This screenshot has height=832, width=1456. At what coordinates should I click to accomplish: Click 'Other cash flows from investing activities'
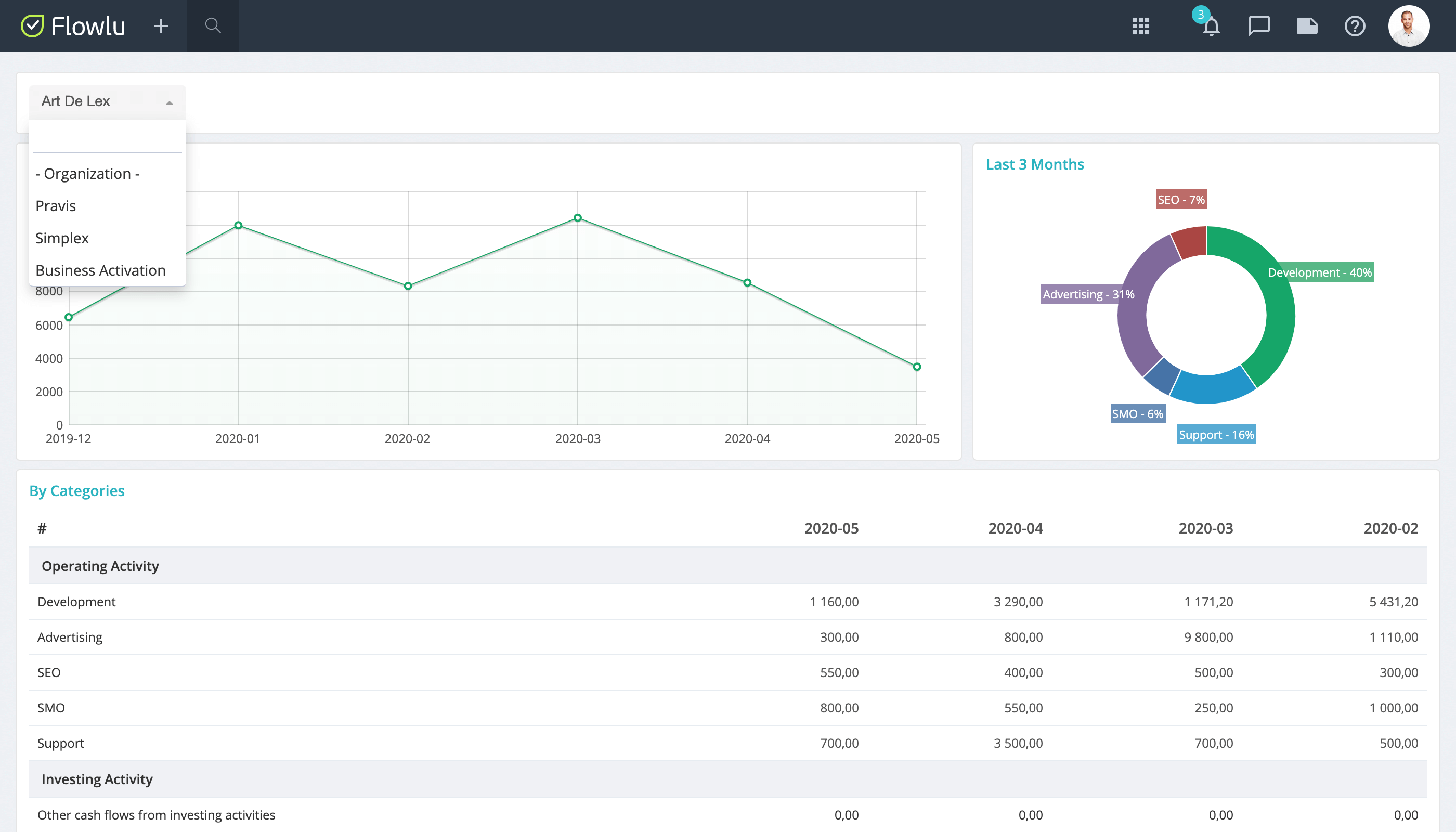tap(156, 815)
